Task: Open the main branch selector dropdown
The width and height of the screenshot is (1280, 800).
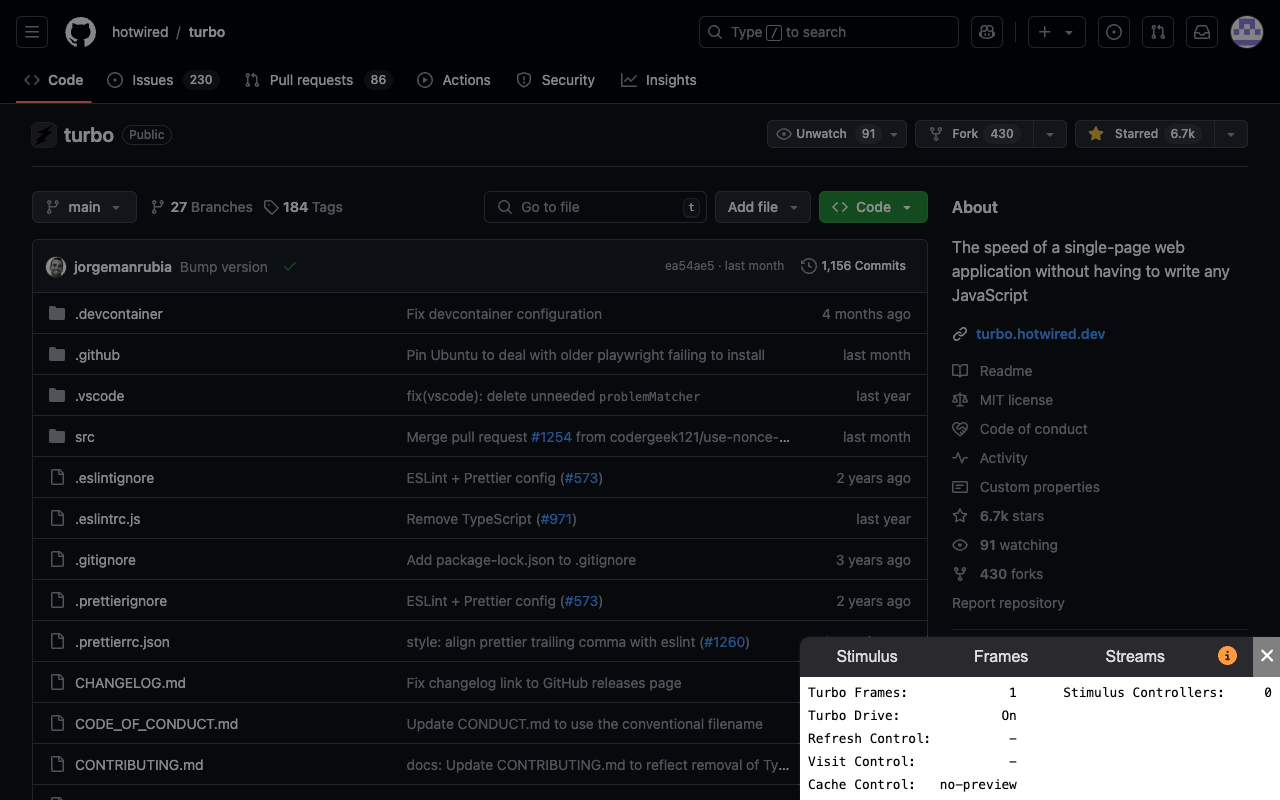Action: click(x=84, y=207)
